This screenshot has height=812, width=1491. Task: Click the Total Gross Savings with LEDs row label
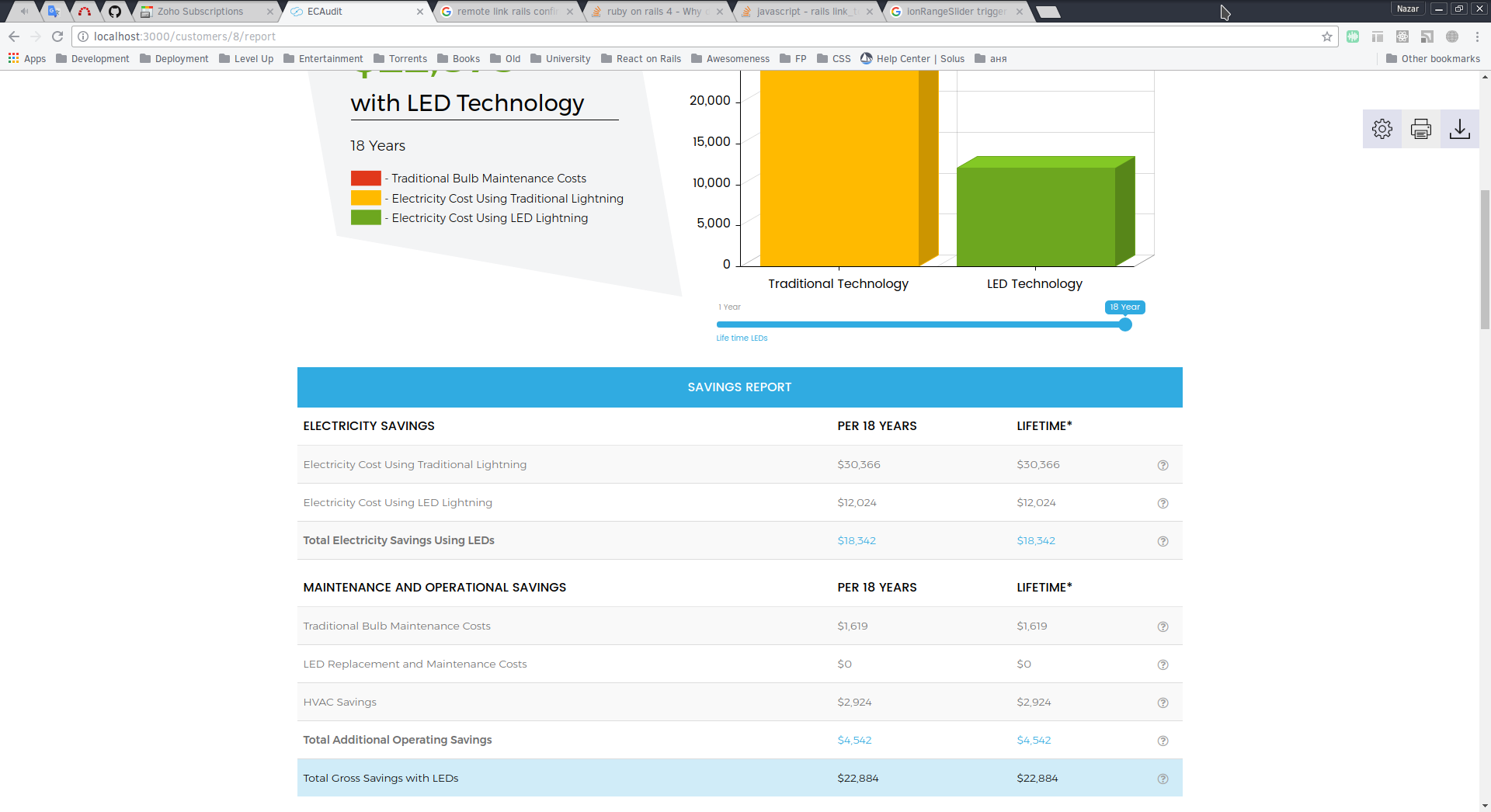point(381,779)
